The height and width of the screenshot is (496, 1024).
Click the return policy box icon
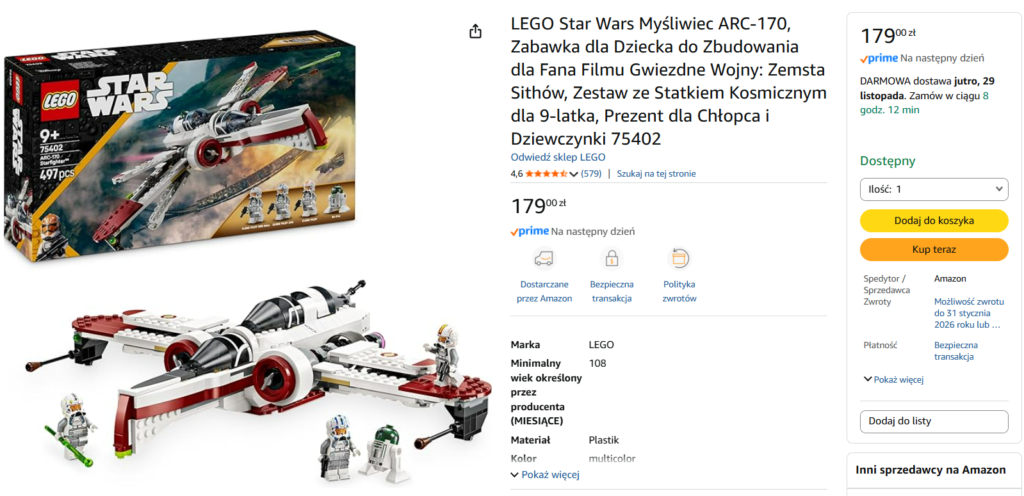(x=679, y=258)
